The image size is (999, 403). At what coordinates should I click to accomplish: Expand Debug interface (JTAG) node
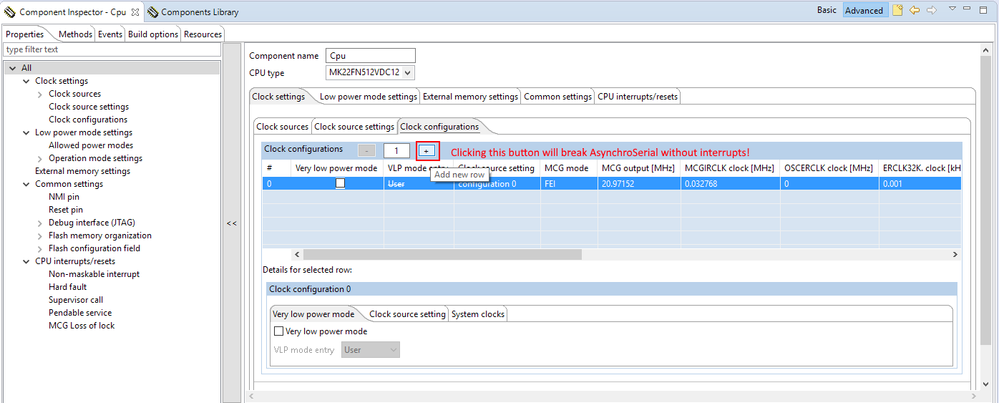click(40, 223)
